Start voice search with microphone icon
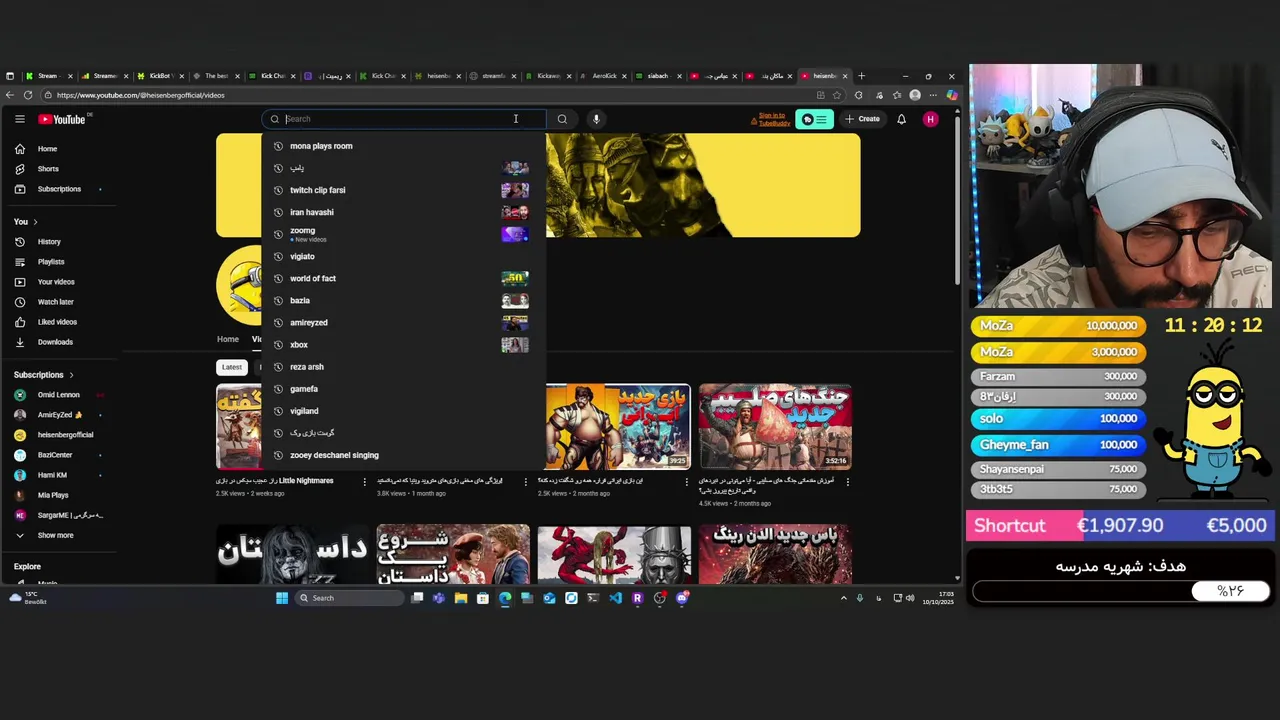This screenshot has width=1280, height=720. coord(596,119)
